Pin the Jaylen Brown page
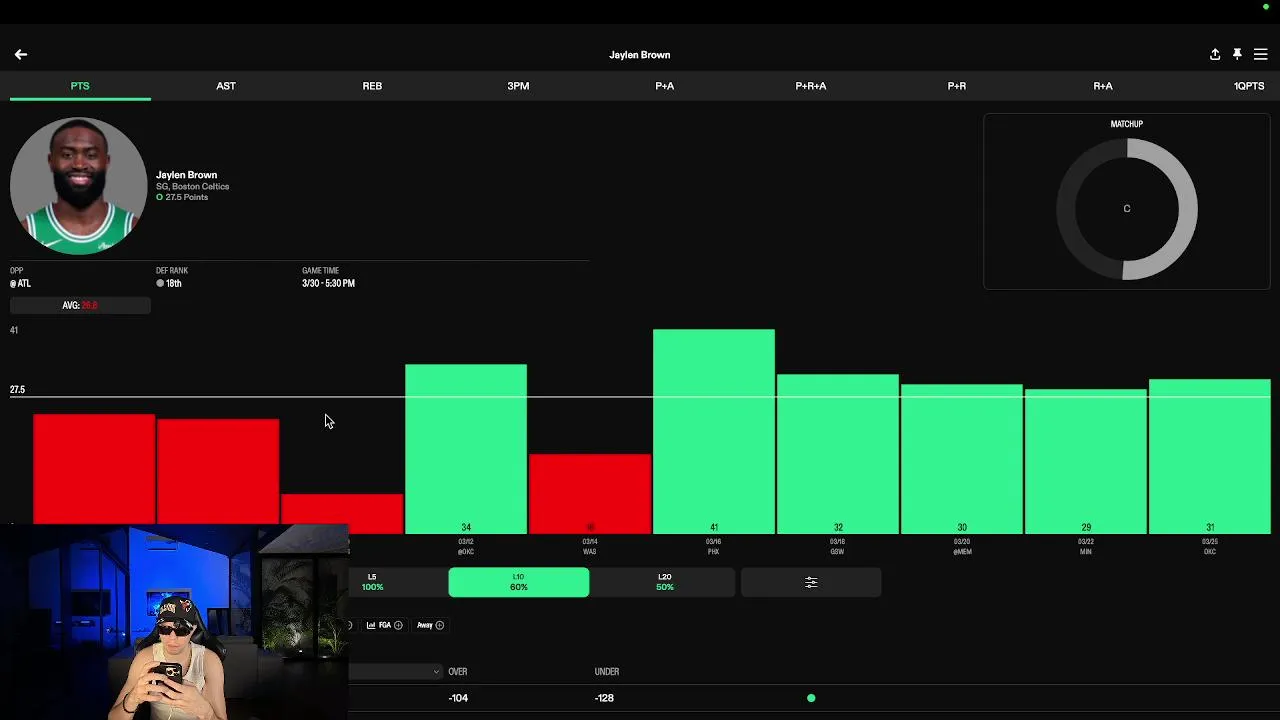This screenshot has height=720, width=1280. coord(1237,55)
